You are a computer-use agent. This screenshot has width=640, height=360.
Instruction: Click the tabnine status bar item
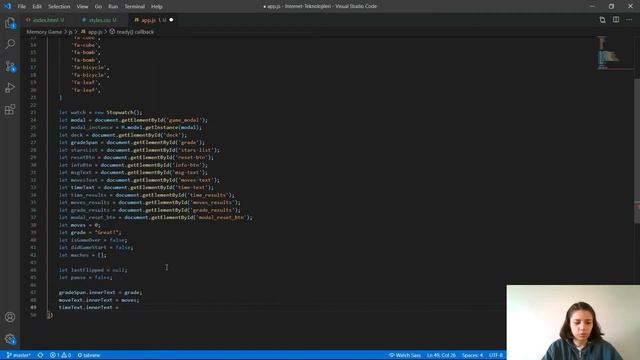coord(89,355)
